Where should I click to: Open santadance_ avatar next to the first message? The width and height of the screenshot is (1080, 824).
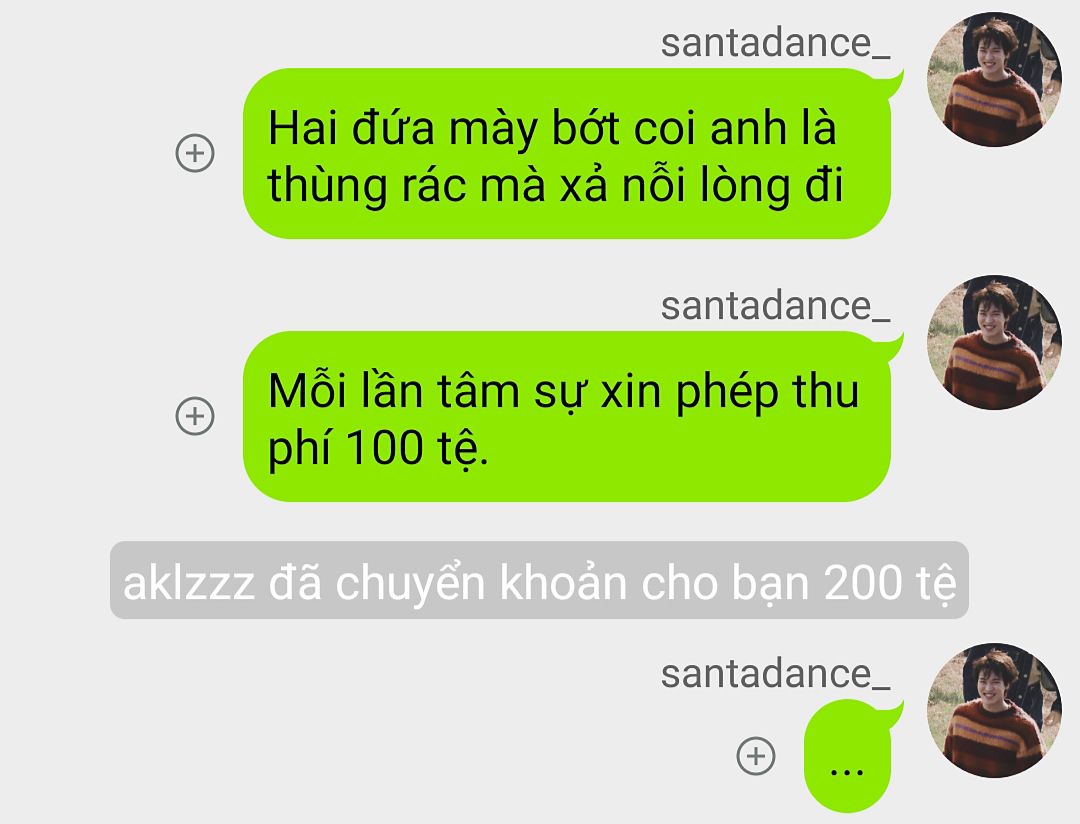(994, 79)
